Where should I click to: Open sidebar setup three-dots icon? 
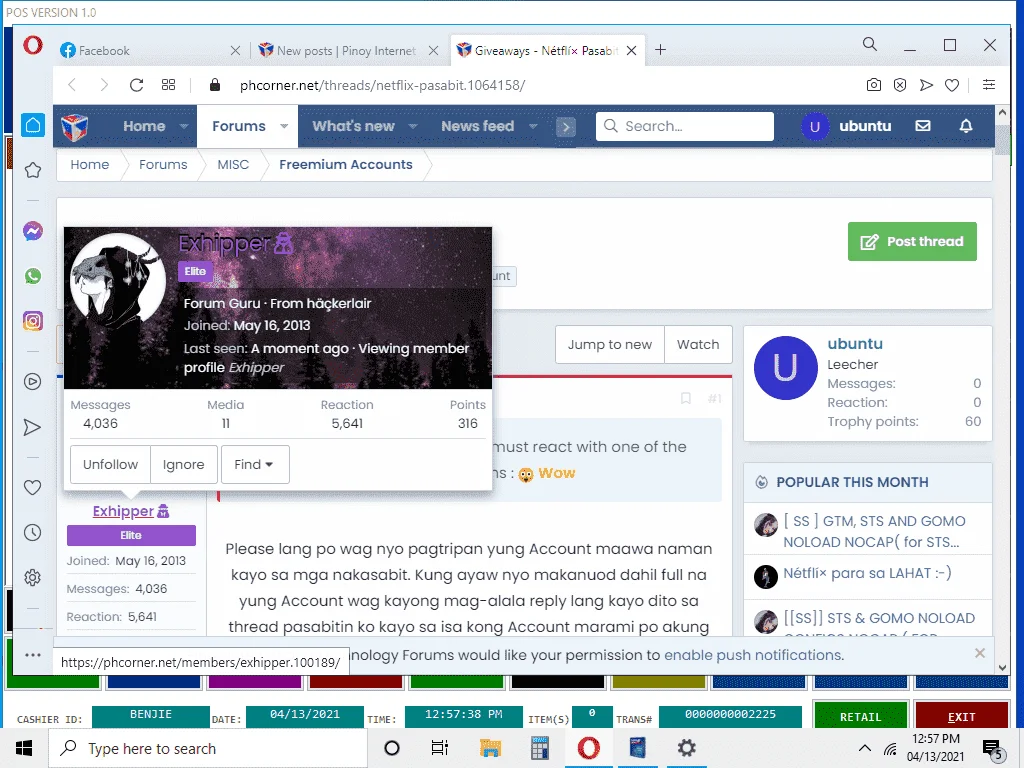(33, 654)
